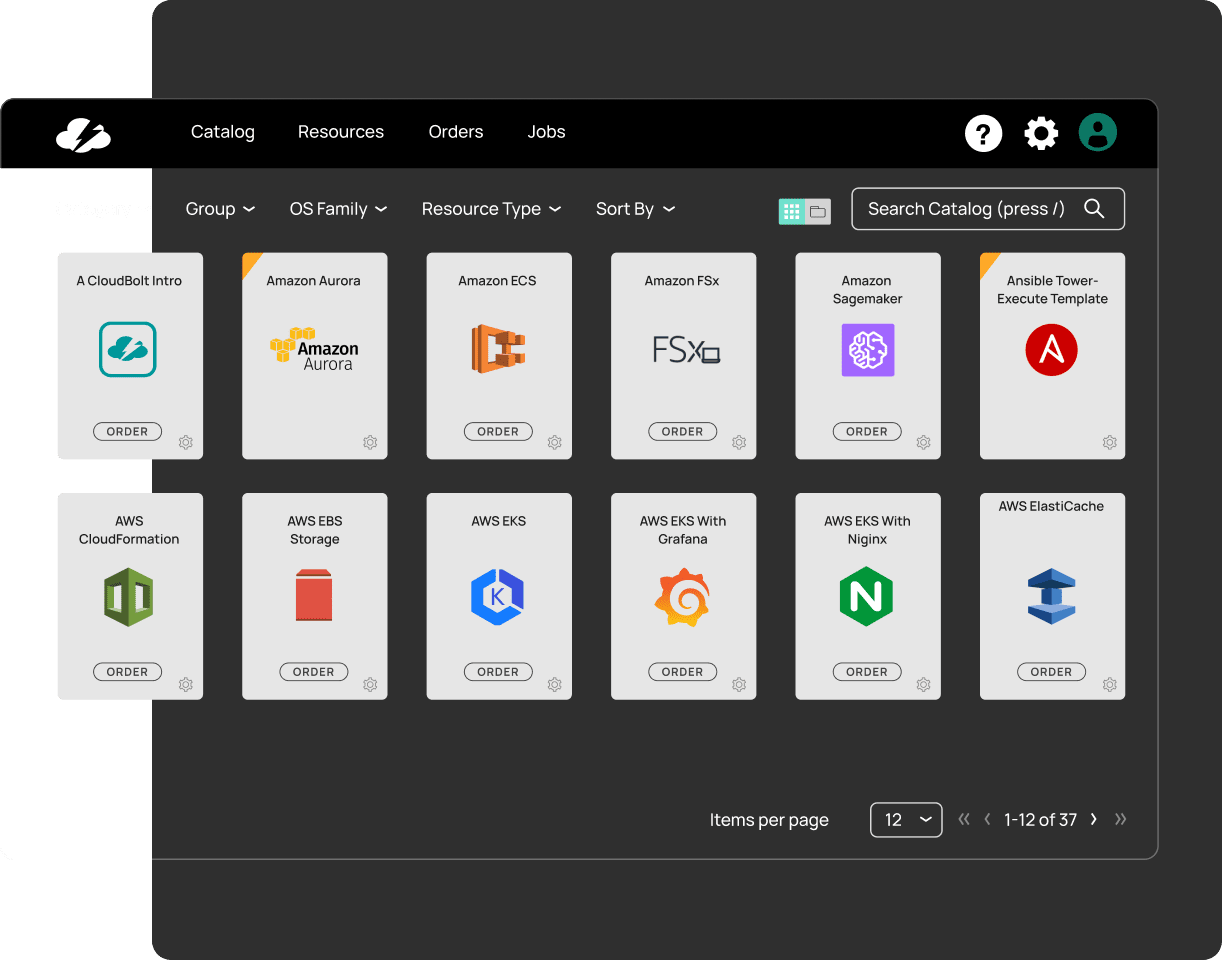Viewport: 1222px width, 960px height.
Task: Switch to grid view
Action: pos(792,211)
